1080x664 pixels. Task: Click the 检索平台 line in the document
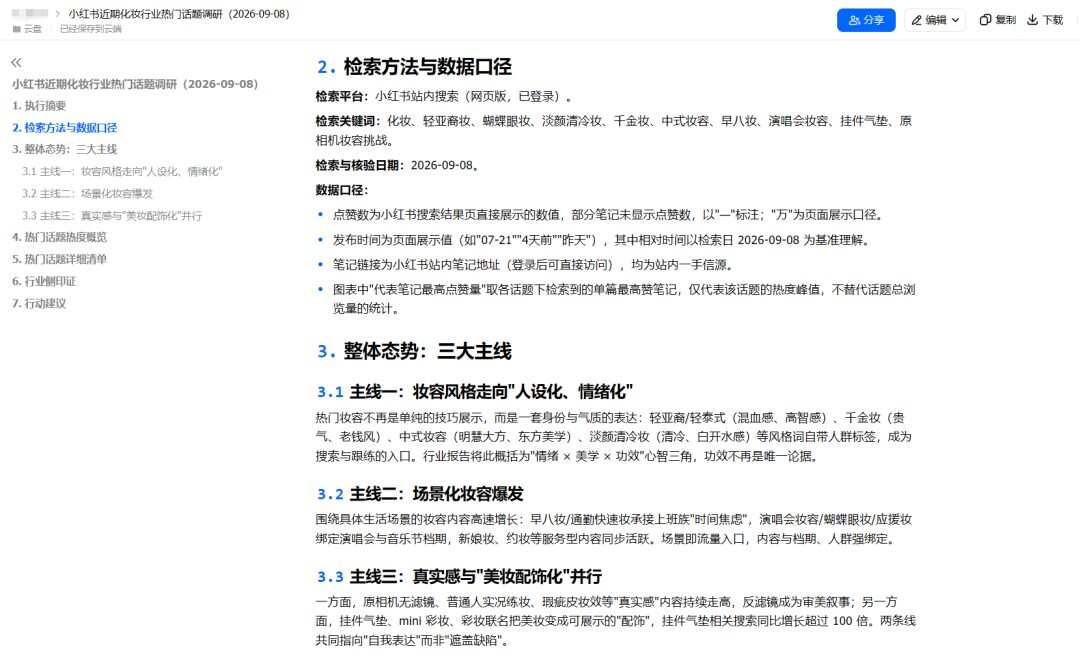click(x=444, y=96)
